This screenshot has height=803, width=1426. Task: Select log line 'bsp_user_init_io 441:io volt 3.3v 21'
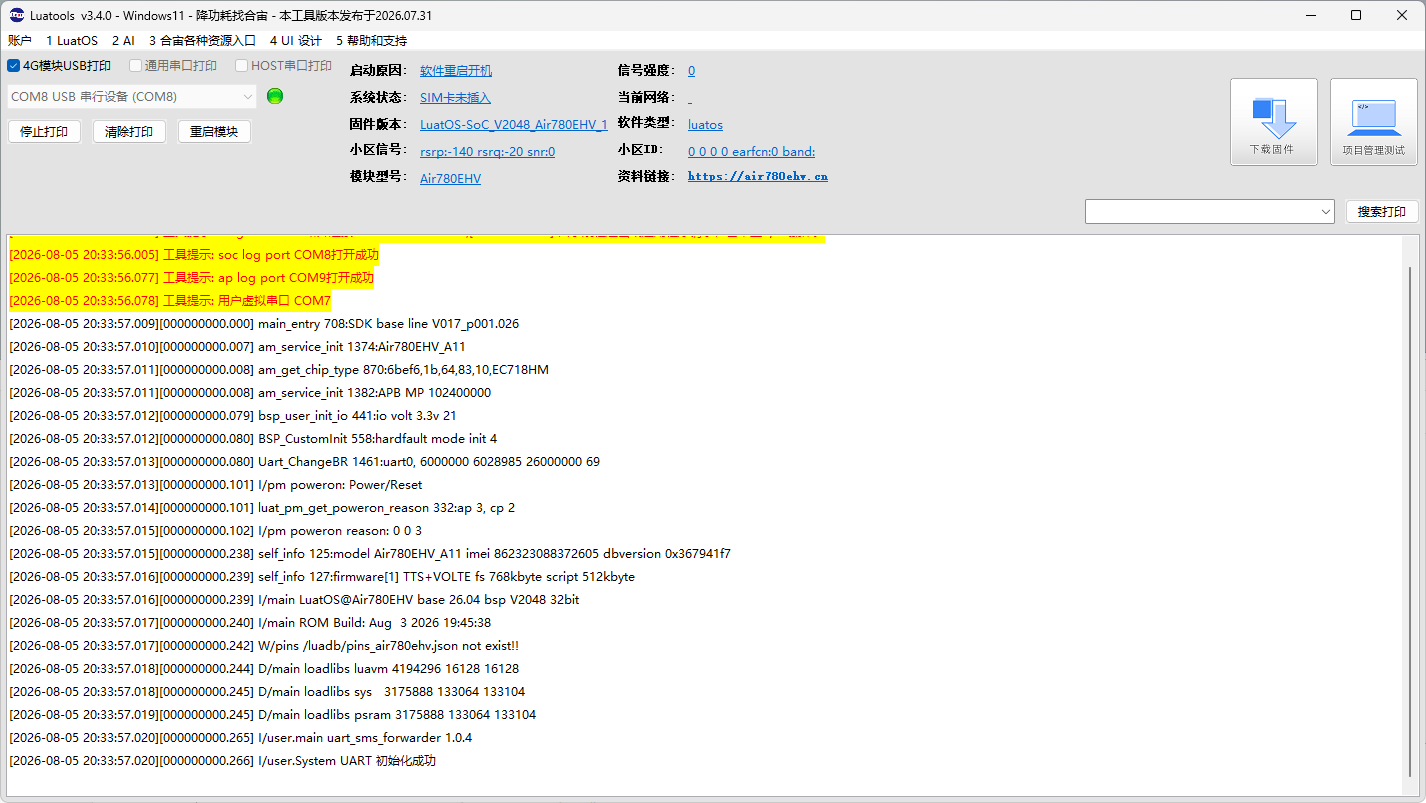coord(233,416)
